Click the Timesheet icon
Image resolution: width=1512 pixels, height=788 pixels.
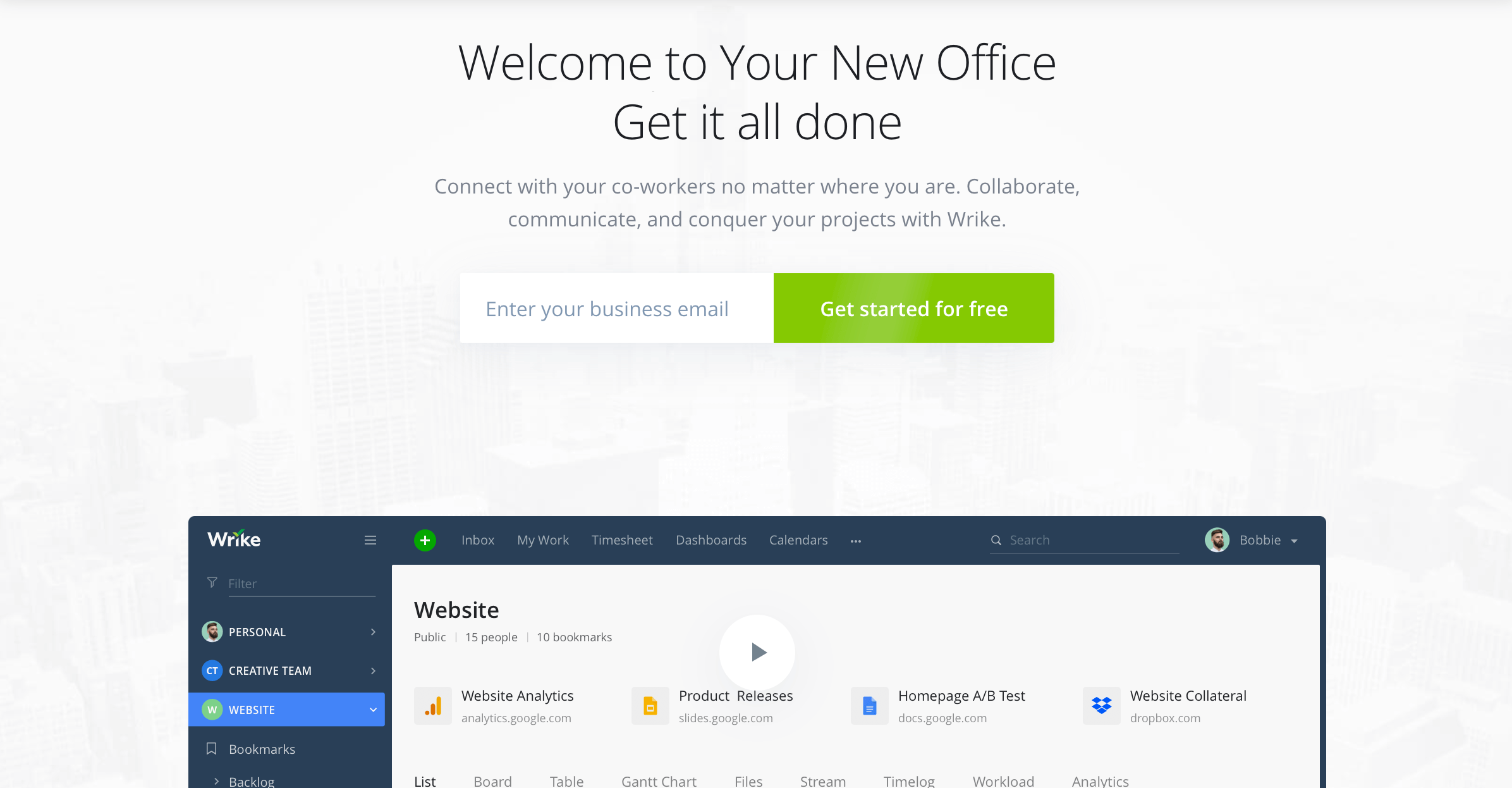622,540
